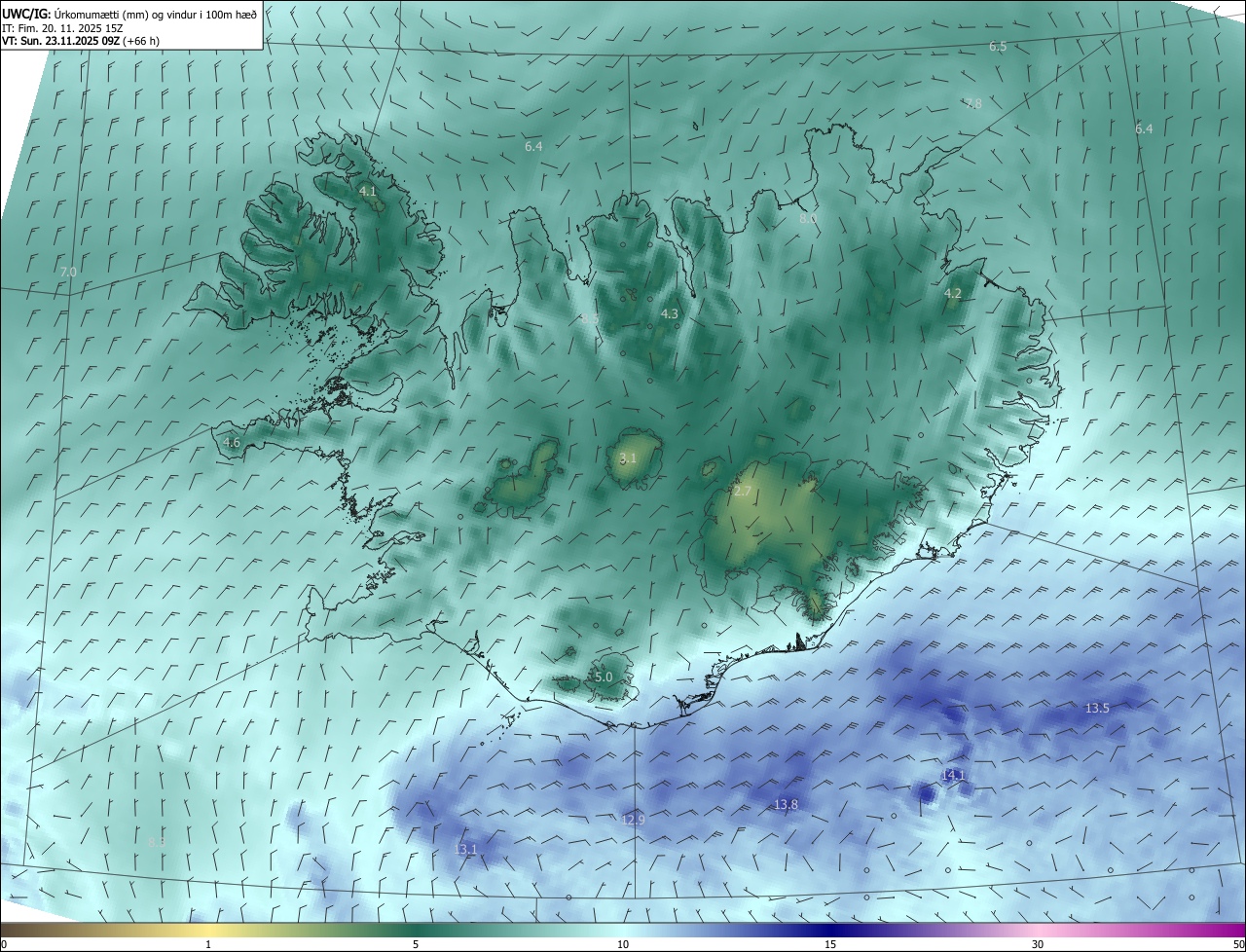Select the 7.8 value label
The width and height of the screenshot is (1246, 952).
click(973, 102)
